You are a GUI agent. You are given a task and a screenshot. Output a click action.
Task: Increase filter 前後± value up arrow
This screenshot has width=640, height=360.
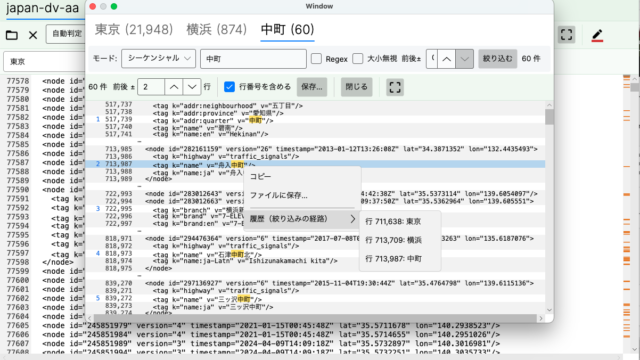(x=447, y=59)
